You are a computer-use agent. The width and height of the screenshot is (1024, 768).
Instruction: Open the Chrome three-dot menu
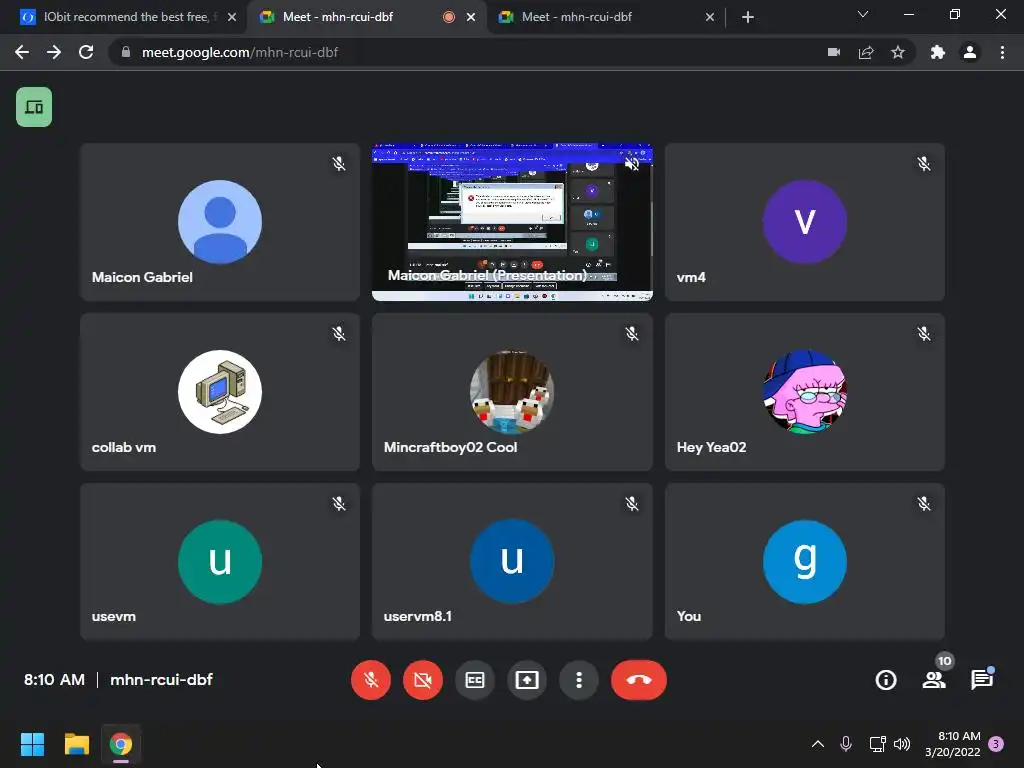(x=1002, y=52)
